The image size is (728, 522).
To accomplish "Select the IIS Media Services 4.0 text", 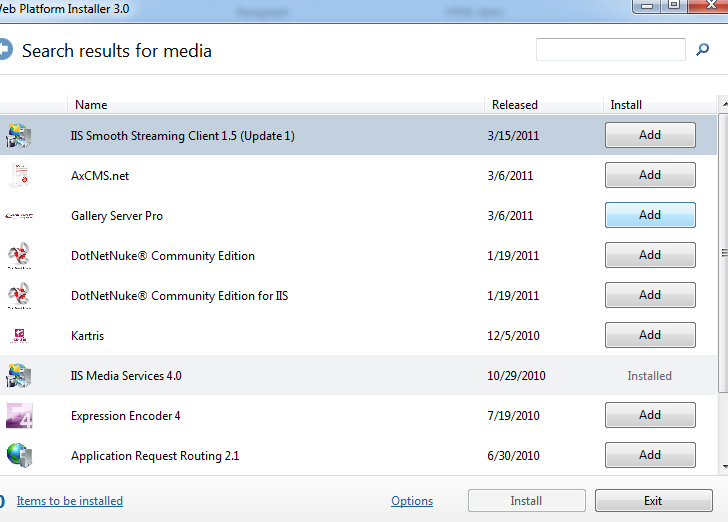I will coord(126,376).
